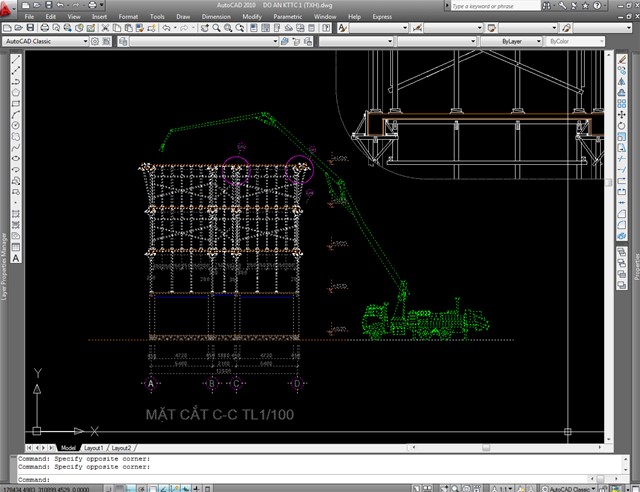Open the multileader style dropdown
This screenshot has height=492, width=640.
[x=602, y=28]
